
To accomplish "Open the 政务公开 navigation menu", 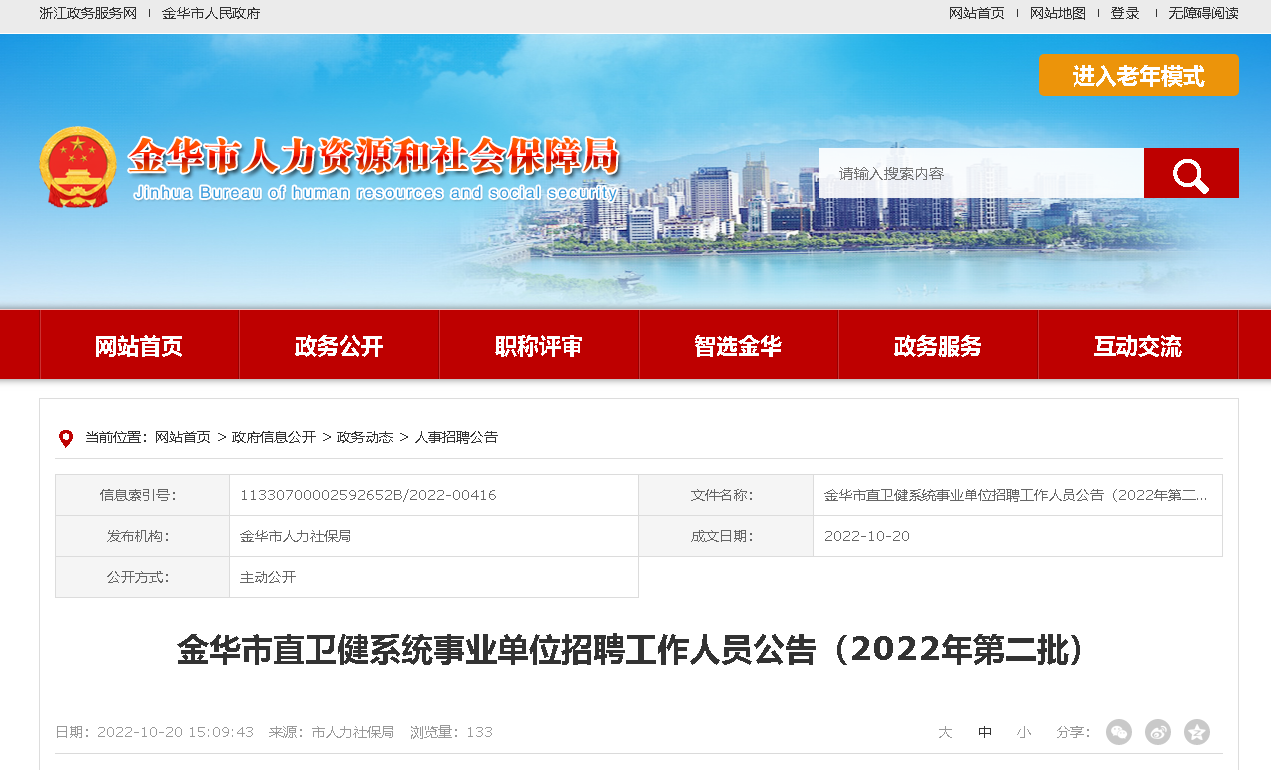I will [339, 346].
